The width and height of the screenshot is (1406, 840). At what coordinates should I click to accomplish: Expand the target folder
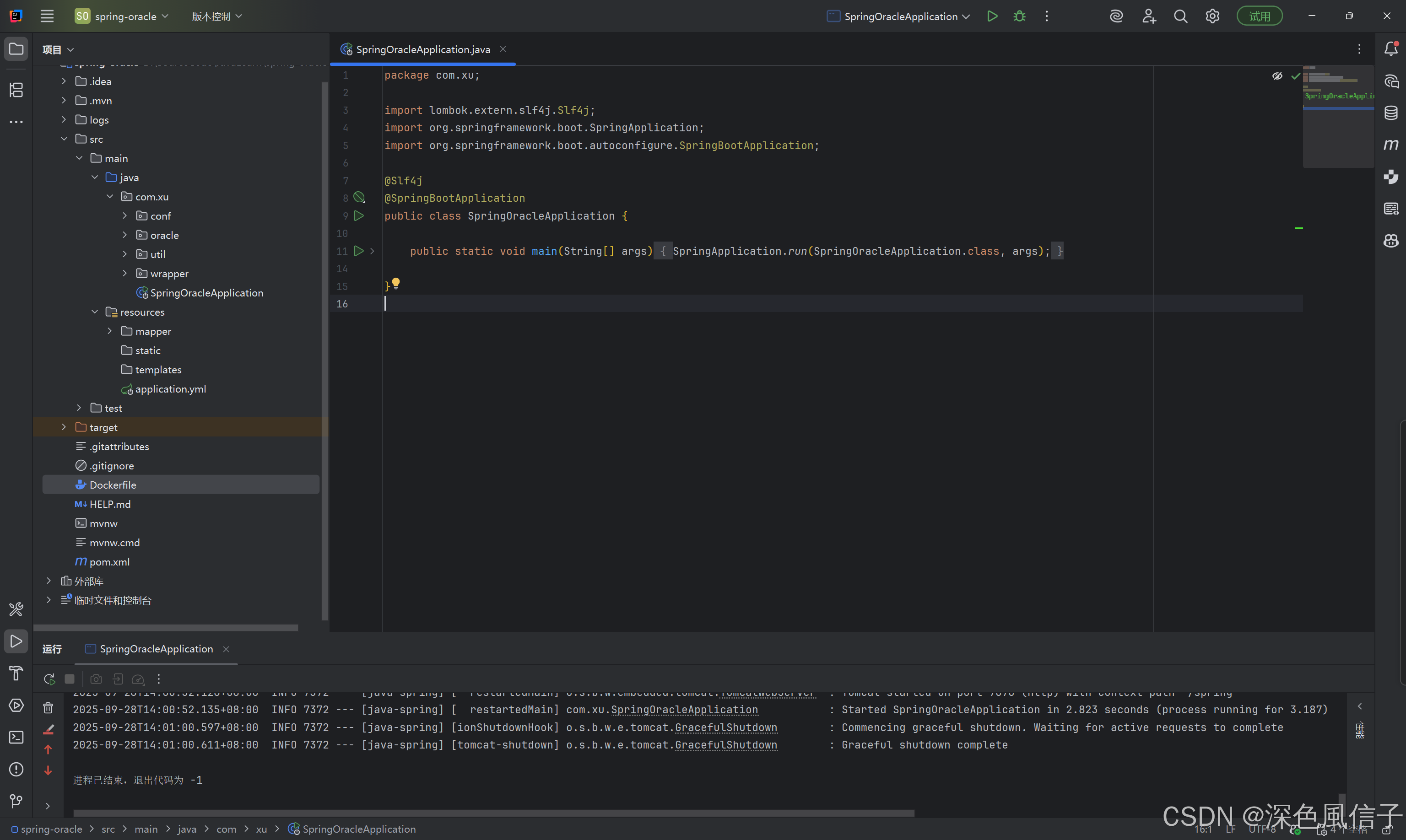(64, 427)
